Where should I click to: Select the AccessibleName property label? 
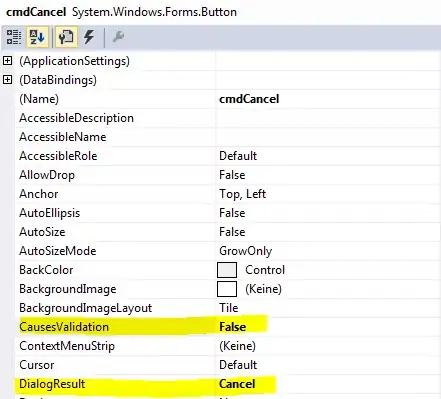[x=63, y=137]
